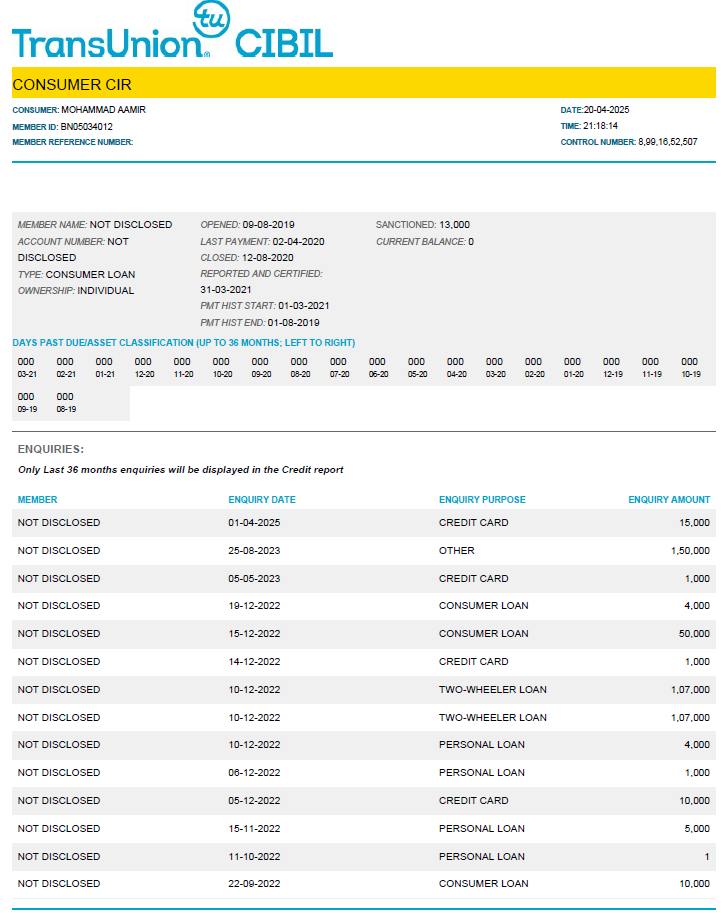This screenshot has width=723, height=913.
Task: Click the CONSUMER CIR yellow header title
Action: tap(72, 85)
